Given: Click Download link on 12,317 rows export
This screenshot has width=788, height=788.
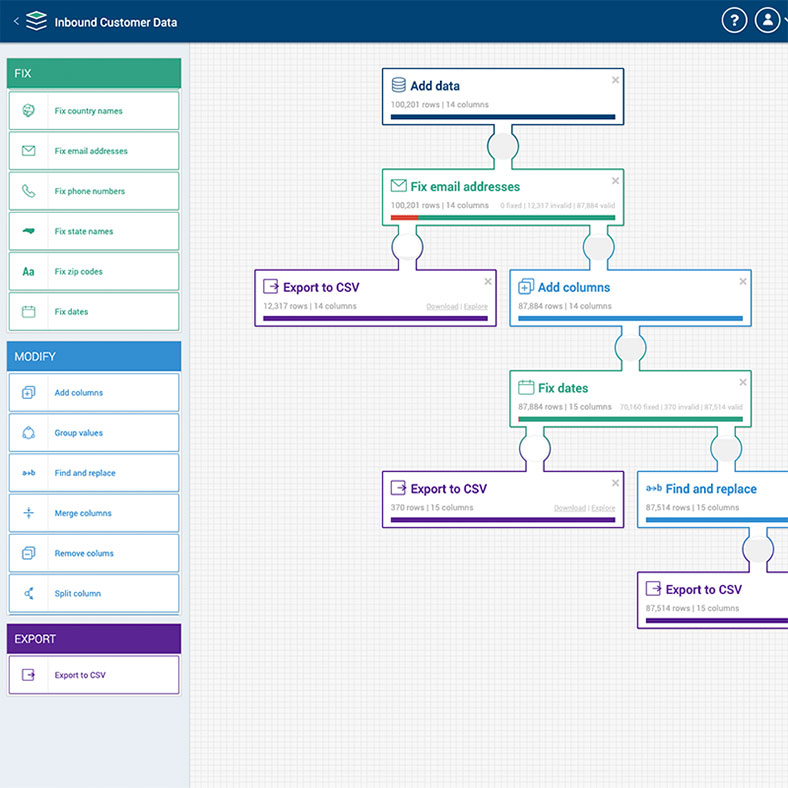Looking at the screenshot, I should (x=442, y=307).
